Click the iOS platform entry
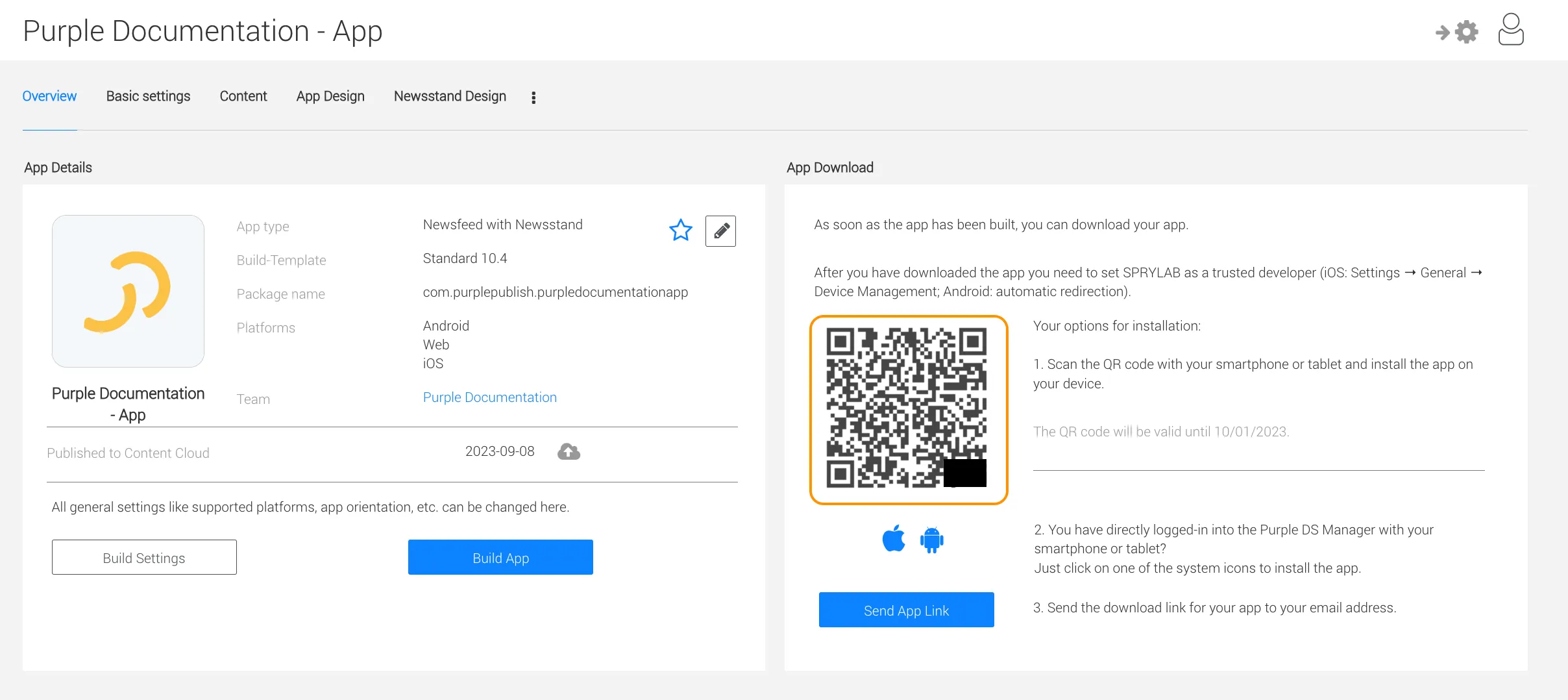Viewport: 1568px width, 700px height. point(433,364)
